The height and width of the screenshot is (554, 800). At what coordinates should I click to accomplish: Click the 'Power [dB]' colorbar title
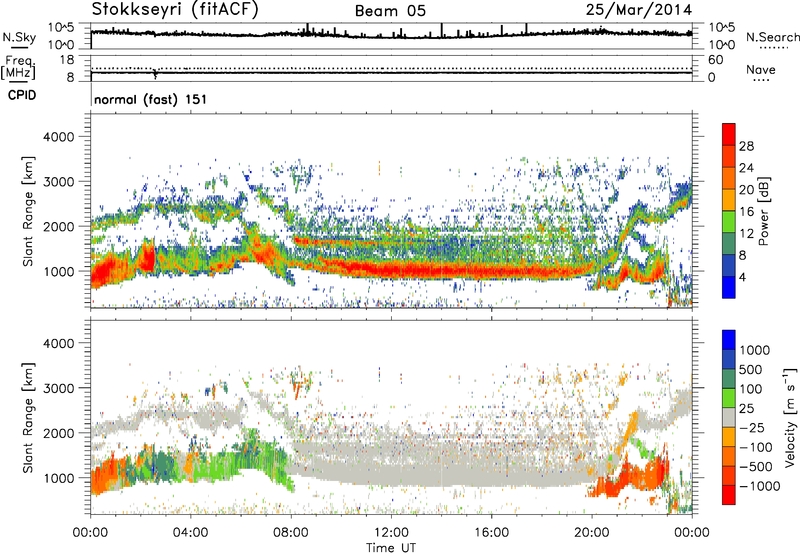coord(764,211)
